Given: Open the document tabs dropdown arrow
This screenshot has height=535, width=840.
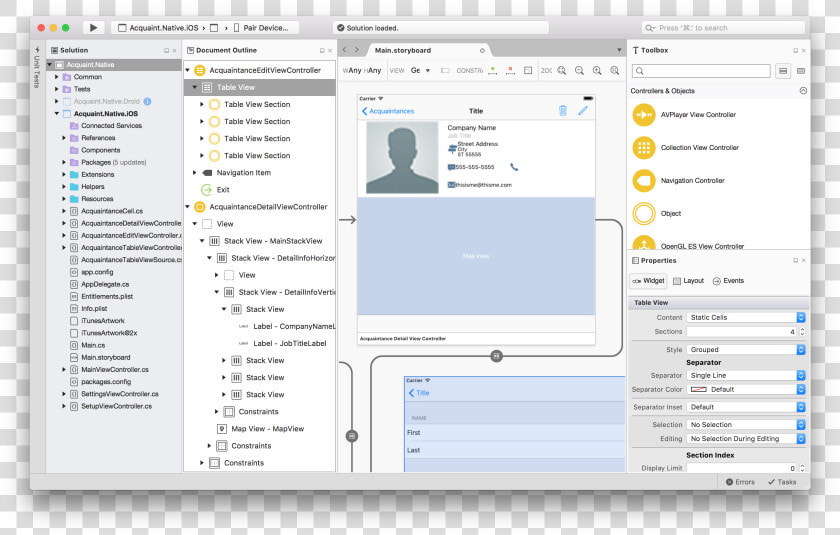Looking at the screenshot, I should tap(619, 50).
